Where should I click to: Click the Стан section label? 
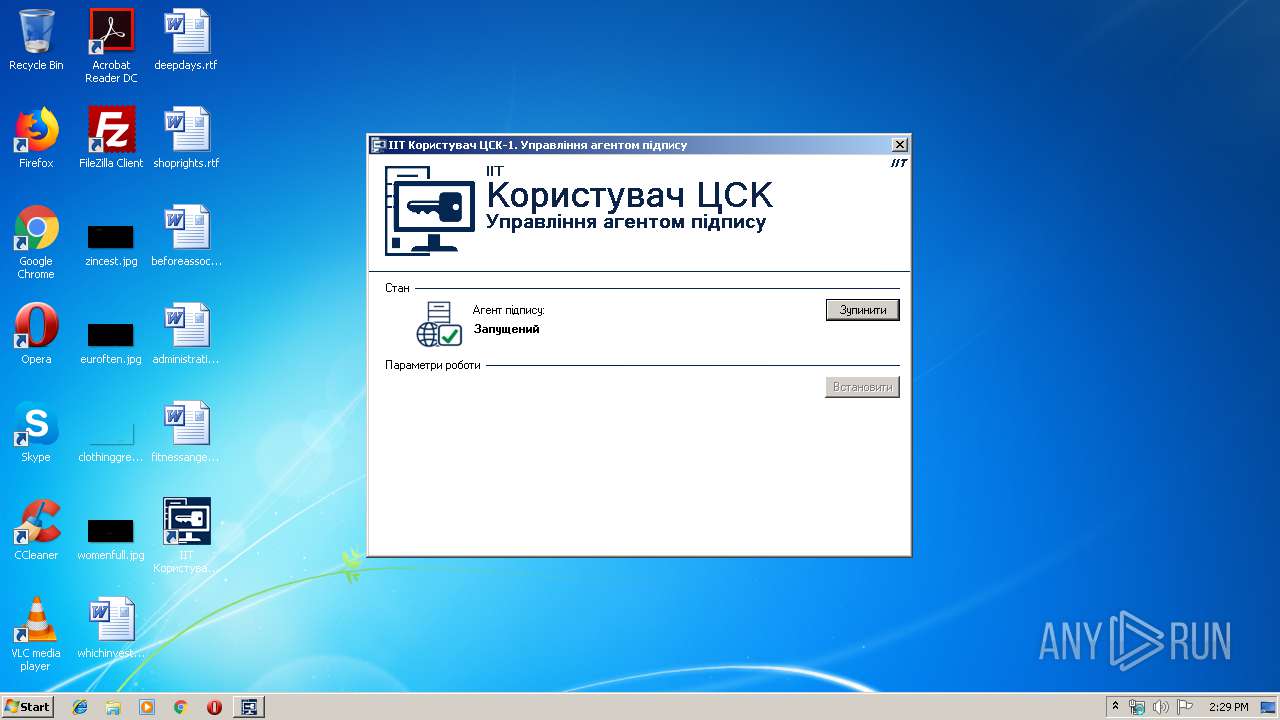(x=397, y=288)
